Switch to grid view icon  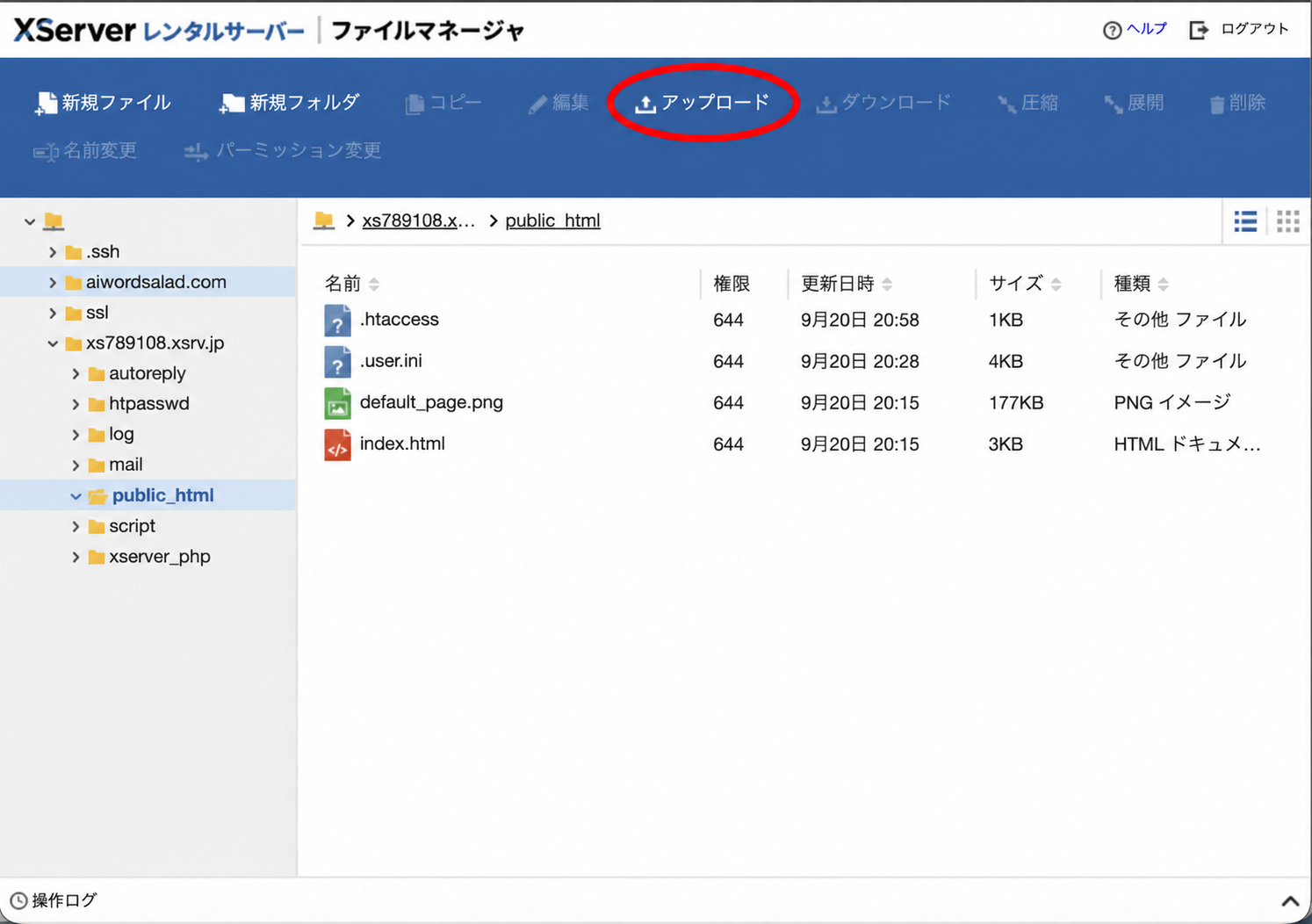pos(1288,221)
